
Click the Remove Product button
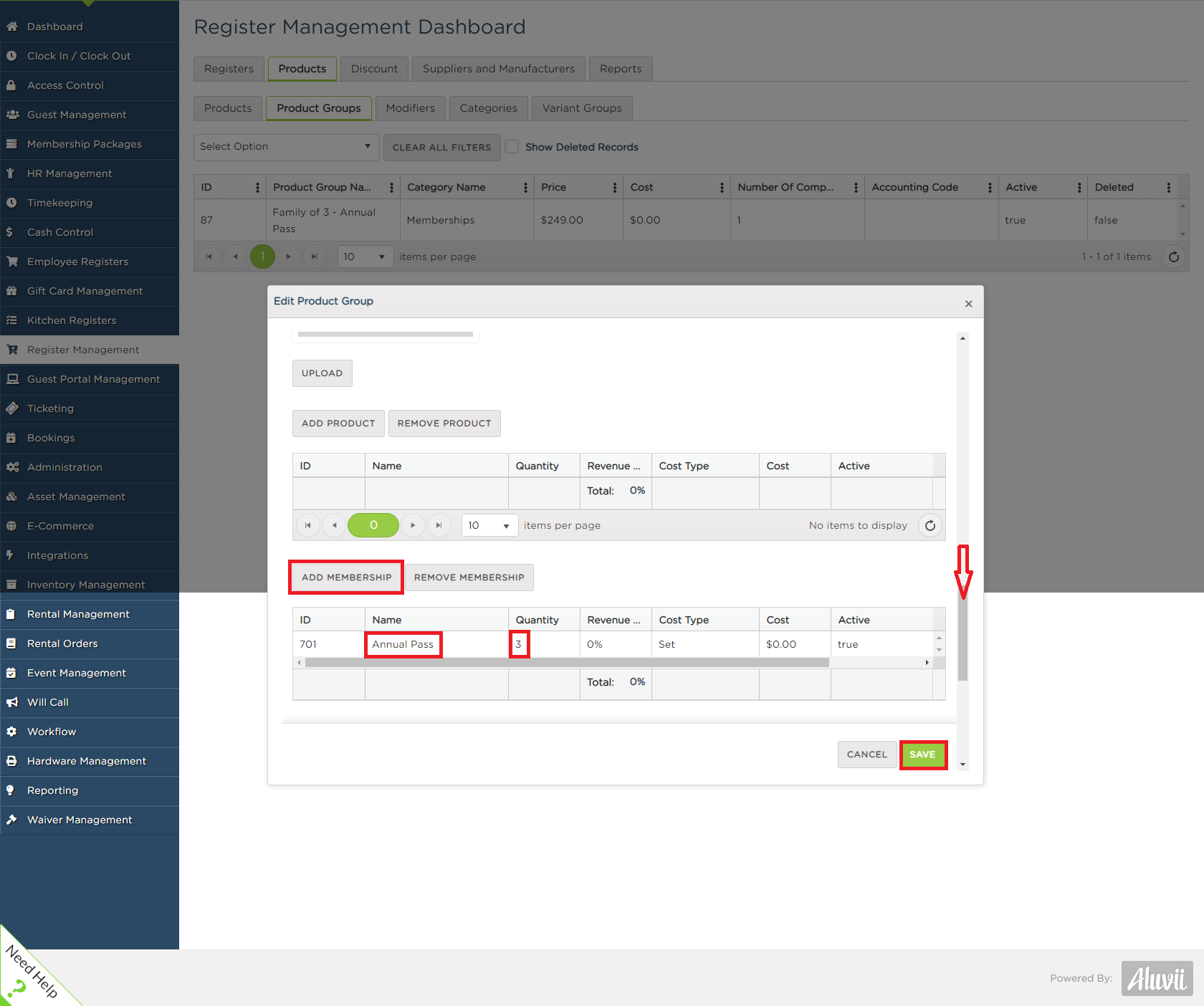pos(444,423)
